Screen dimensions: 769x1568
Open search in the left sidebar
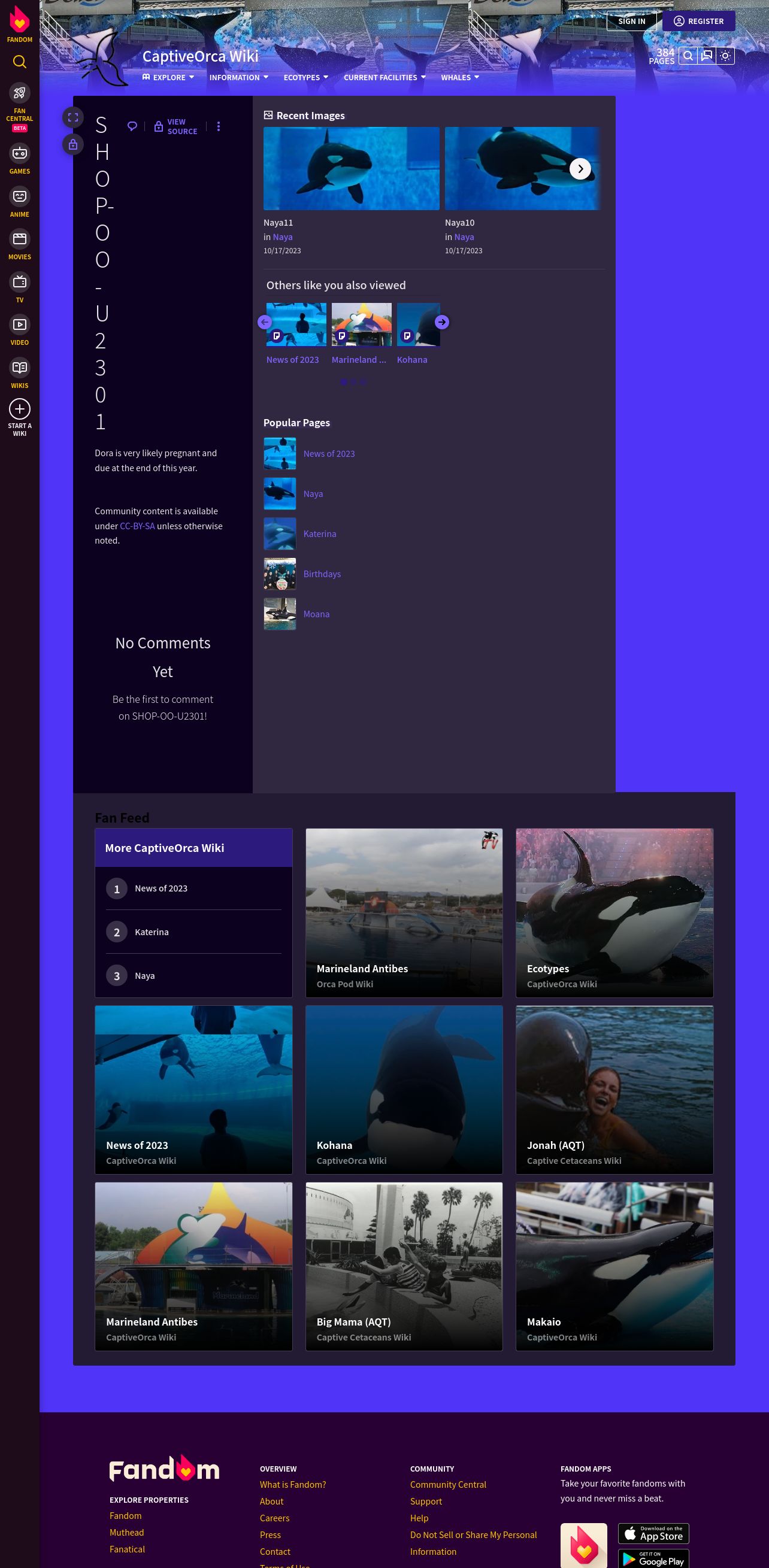20,62
